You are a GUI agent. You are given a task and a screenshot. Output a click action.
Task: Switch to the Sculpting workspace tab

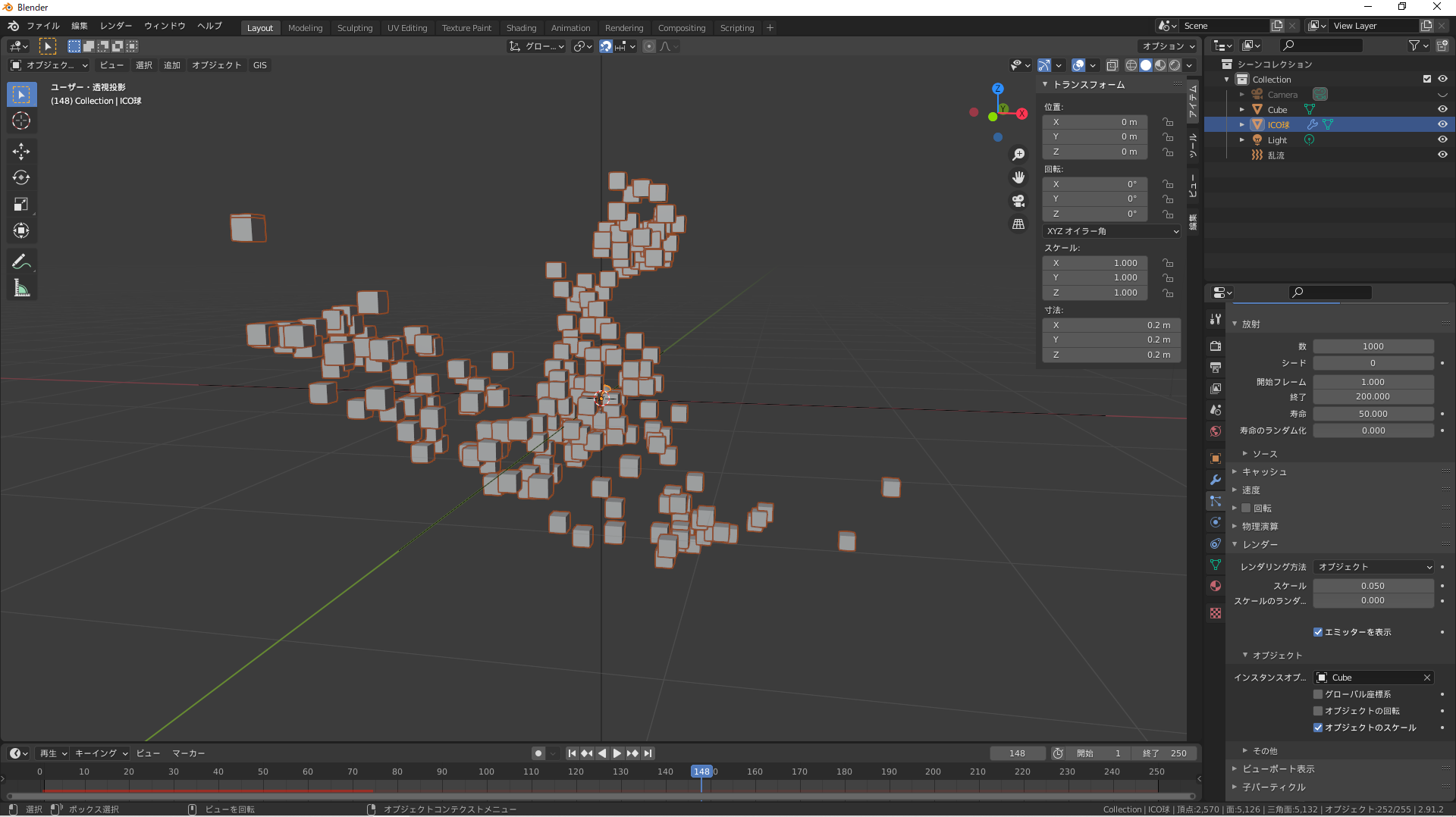click(355, 28)
